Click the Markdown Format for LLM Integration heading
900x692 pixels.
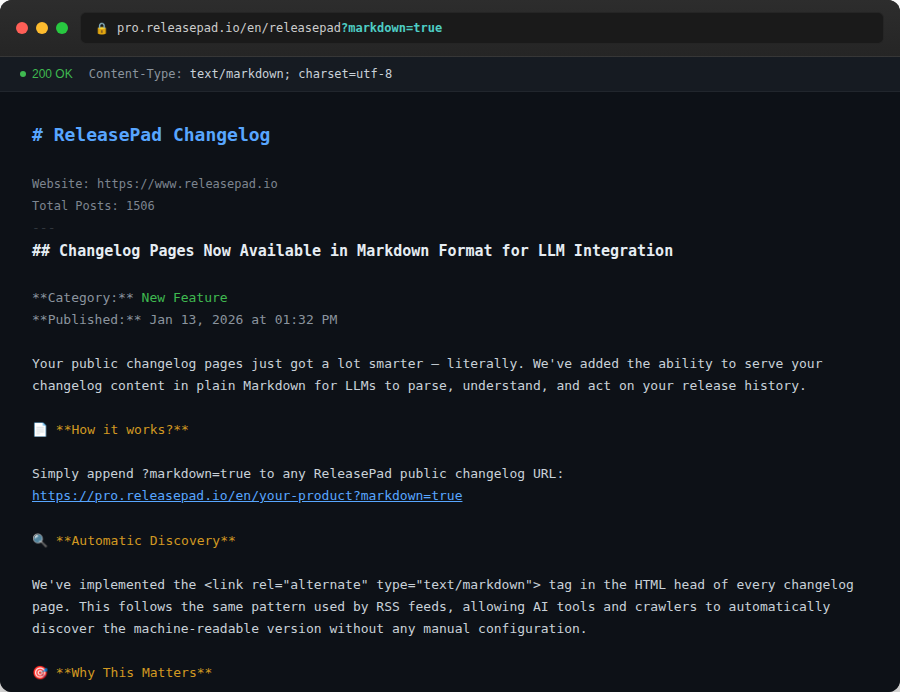(x=352, y=251)
